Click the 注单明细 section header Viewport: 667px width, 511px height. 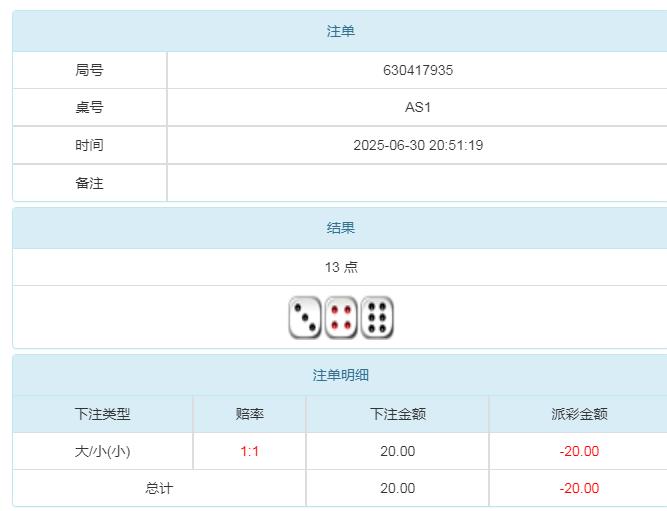tap(340, 375)
